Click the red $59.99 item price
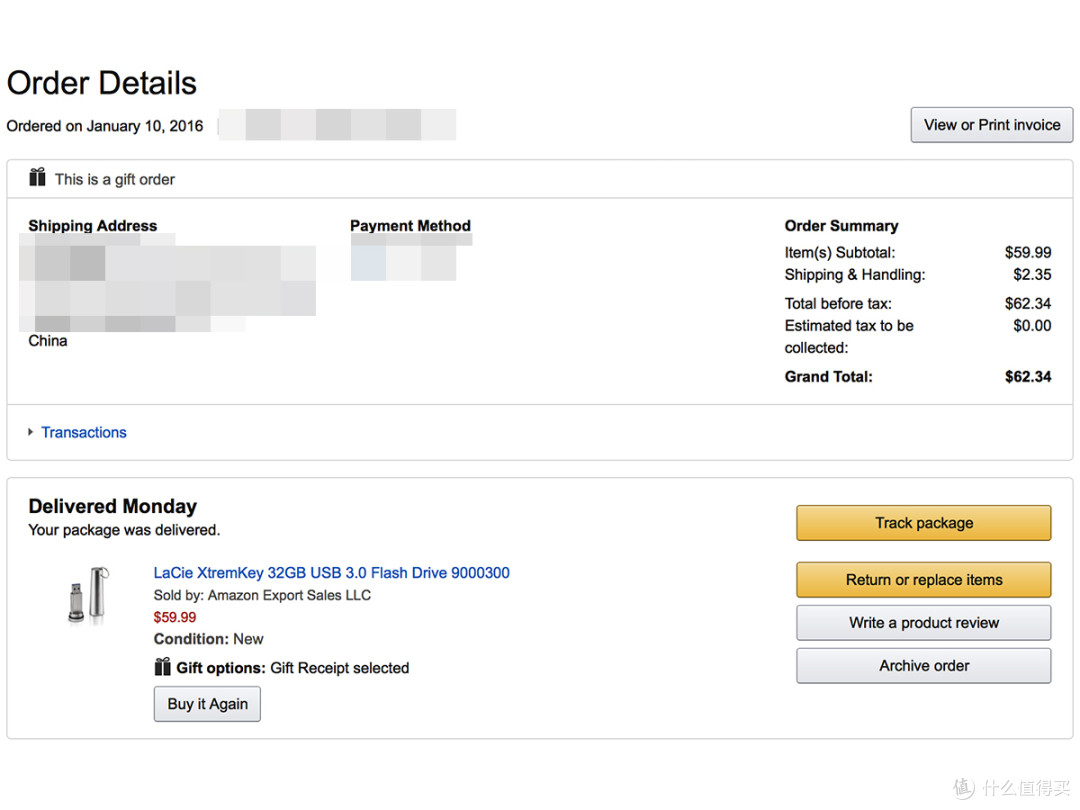Image resolution: width=1080 pixels, height=810 pixels. 174,617
